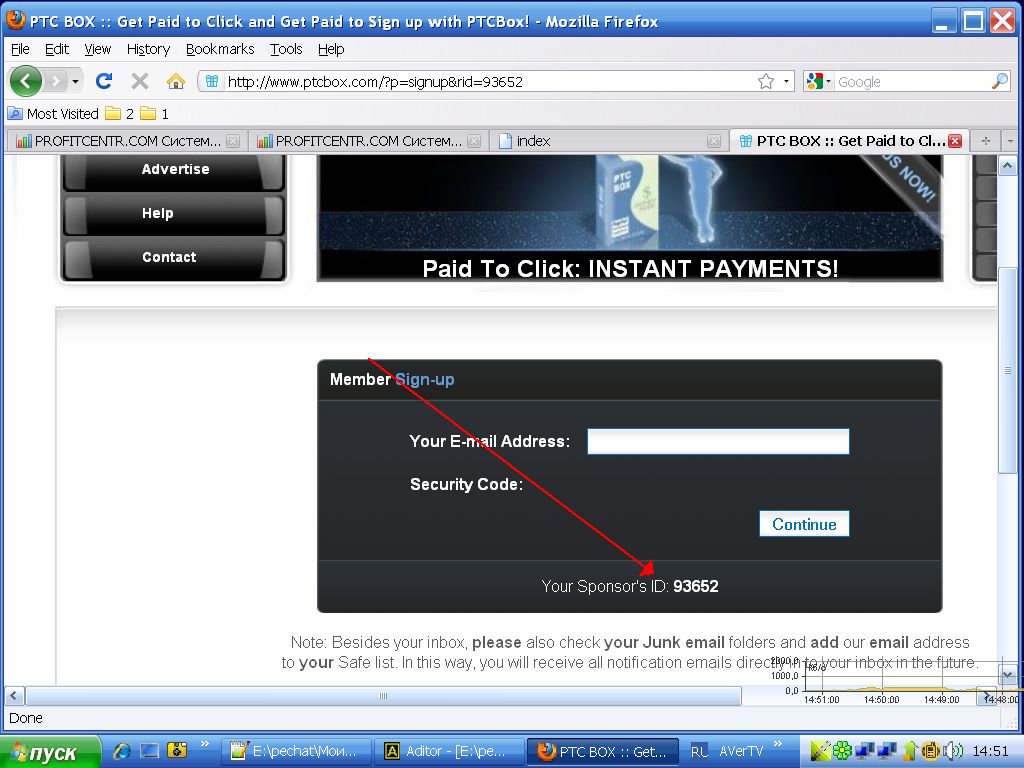Open the address bar history dropdown
Viewport: 1024px width, 768px height.
coord(786,82)
